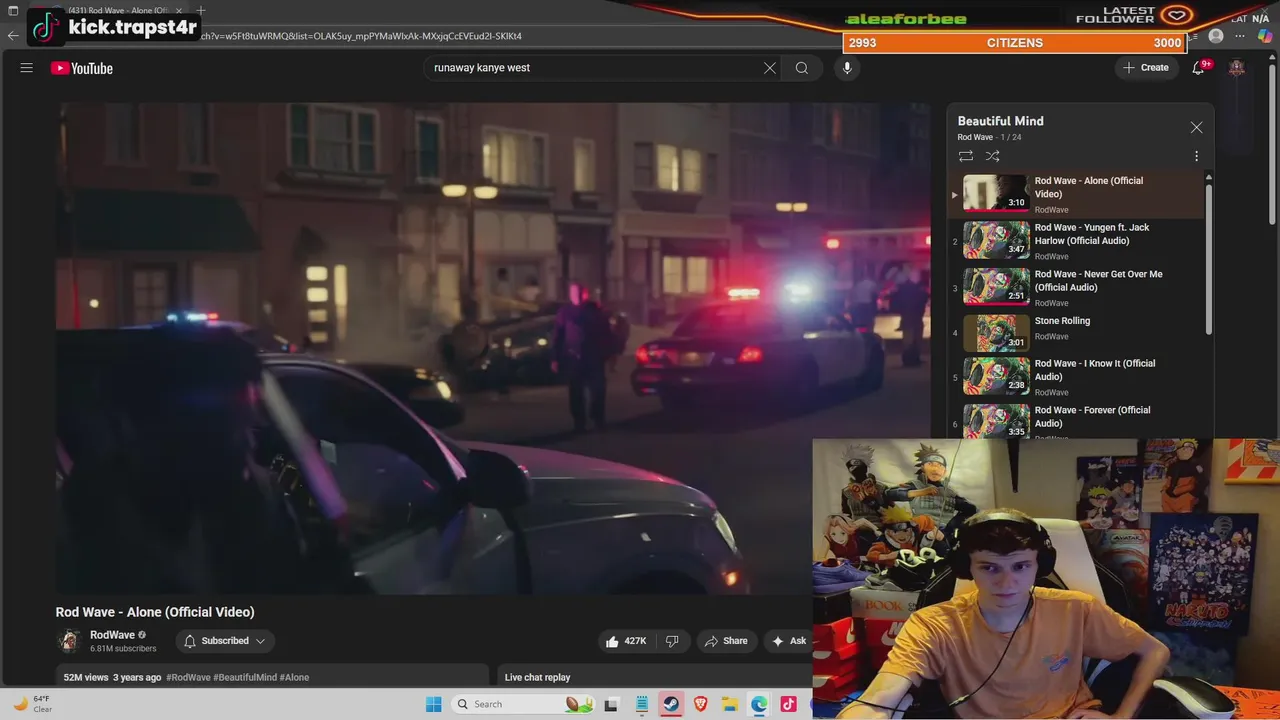Click the browser address bar URL
The image size is (1280, 720).
pos(360,36)
